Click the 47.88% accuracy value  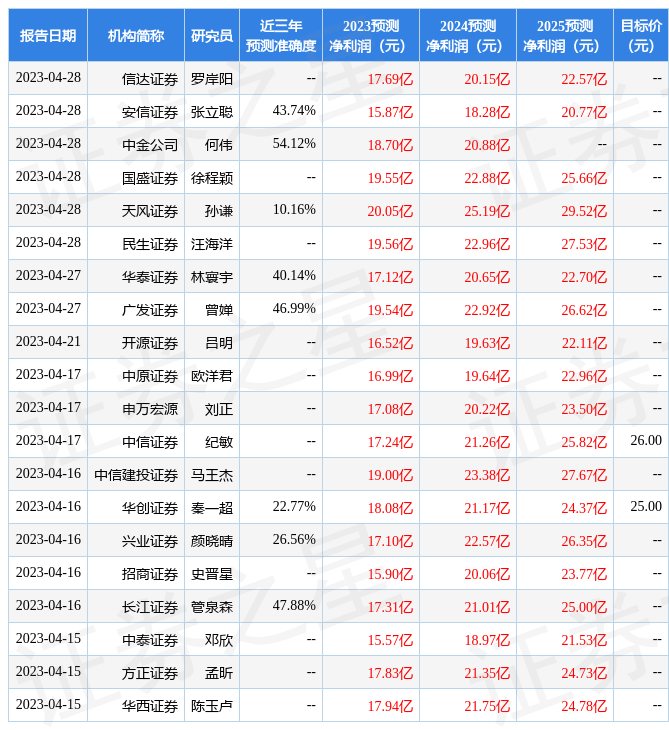tap(294, 605)
